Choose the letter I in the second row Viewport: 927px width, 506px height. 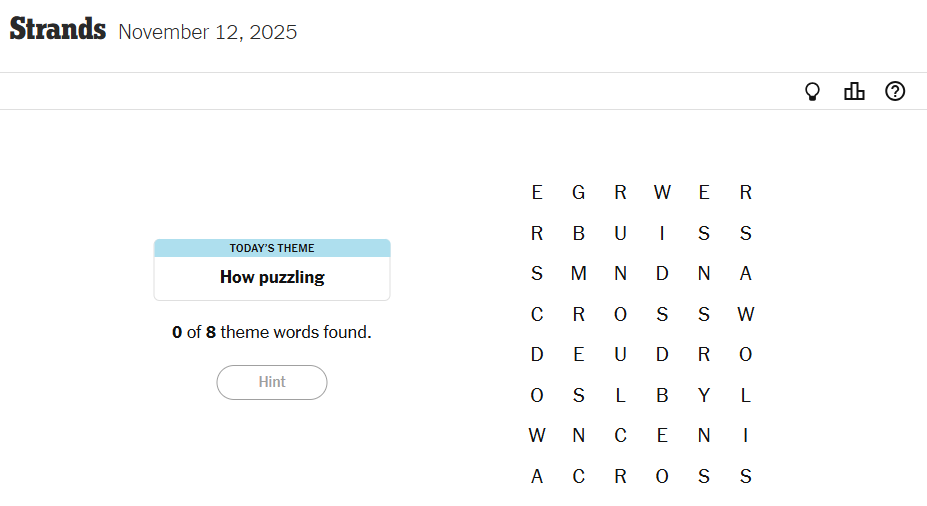point(662,234)
